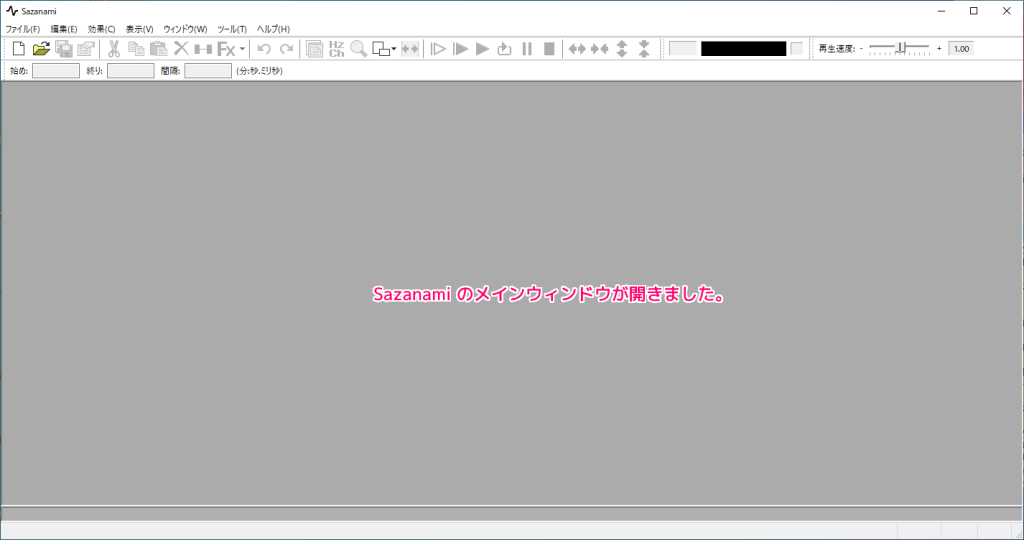Click the undo arrow icon
This screenshot has width=1024, height=540.
pos(264,49)
